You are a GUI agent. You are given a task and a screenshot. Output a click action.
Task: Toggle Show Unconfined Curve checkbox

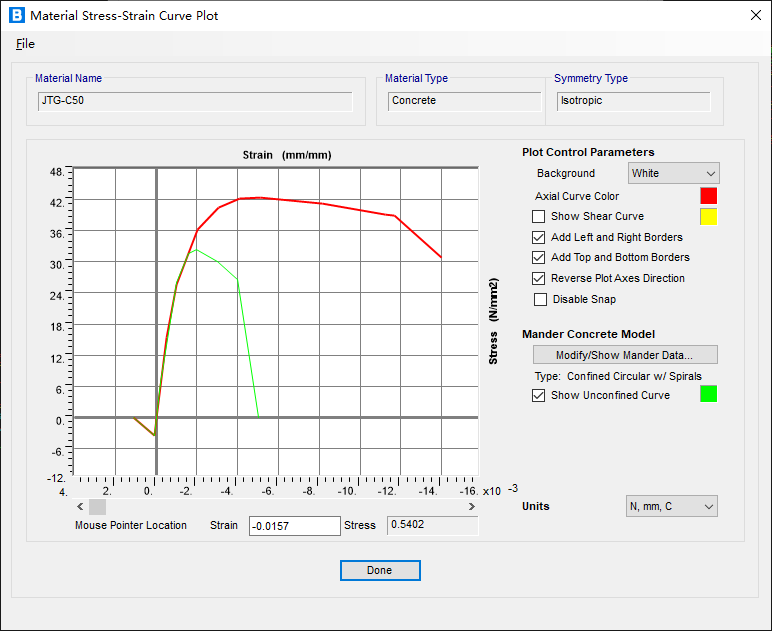coord(539,395)
